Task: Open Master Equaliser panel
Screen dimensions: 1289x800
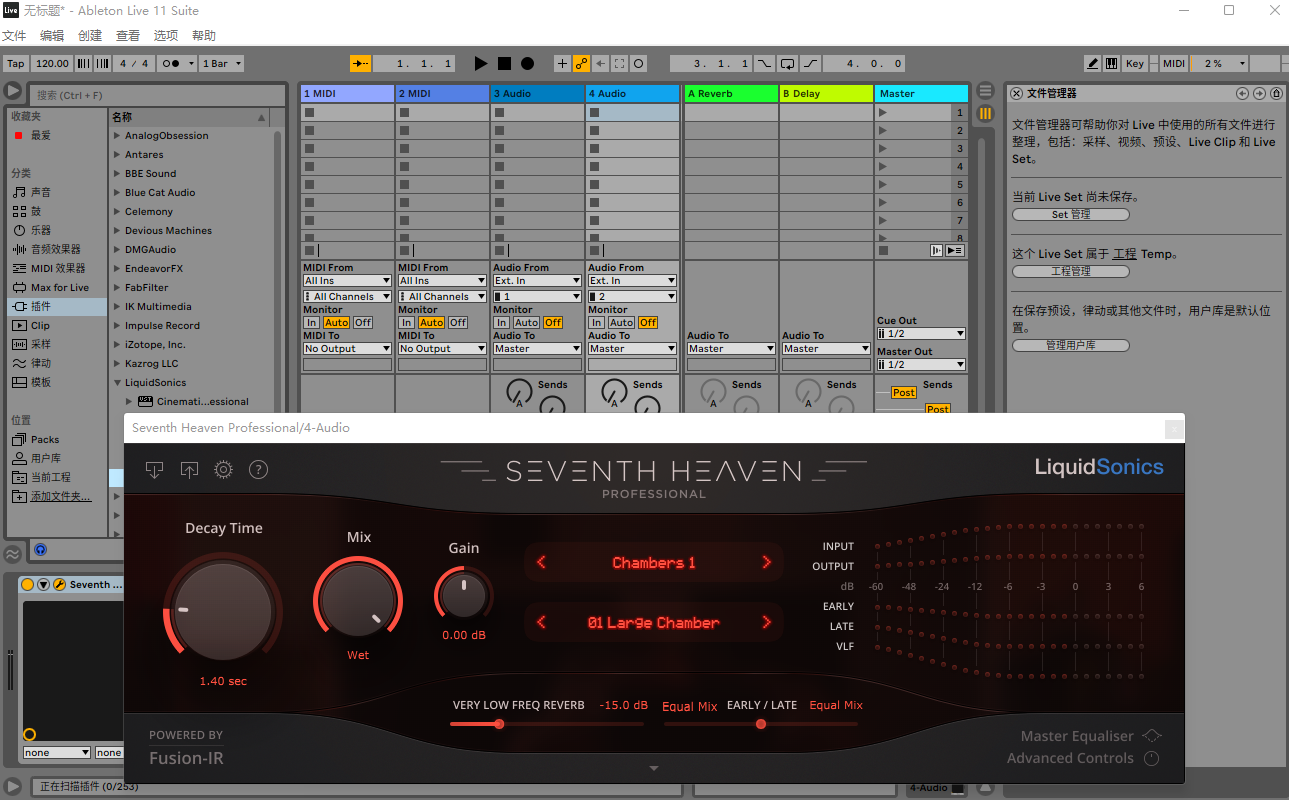Action: pyautogui.click(x=1090, y=736)
